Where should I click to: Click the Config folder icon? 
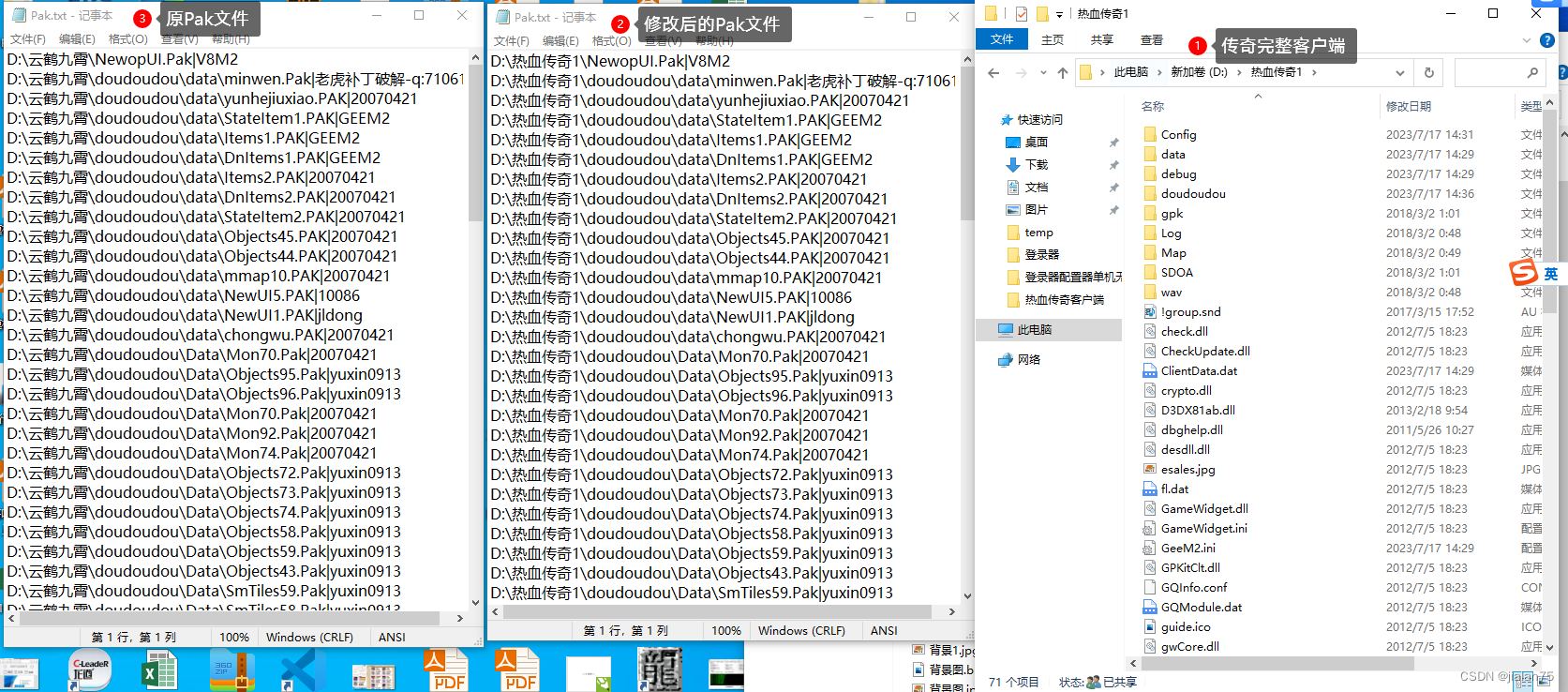click(1150, 134)
